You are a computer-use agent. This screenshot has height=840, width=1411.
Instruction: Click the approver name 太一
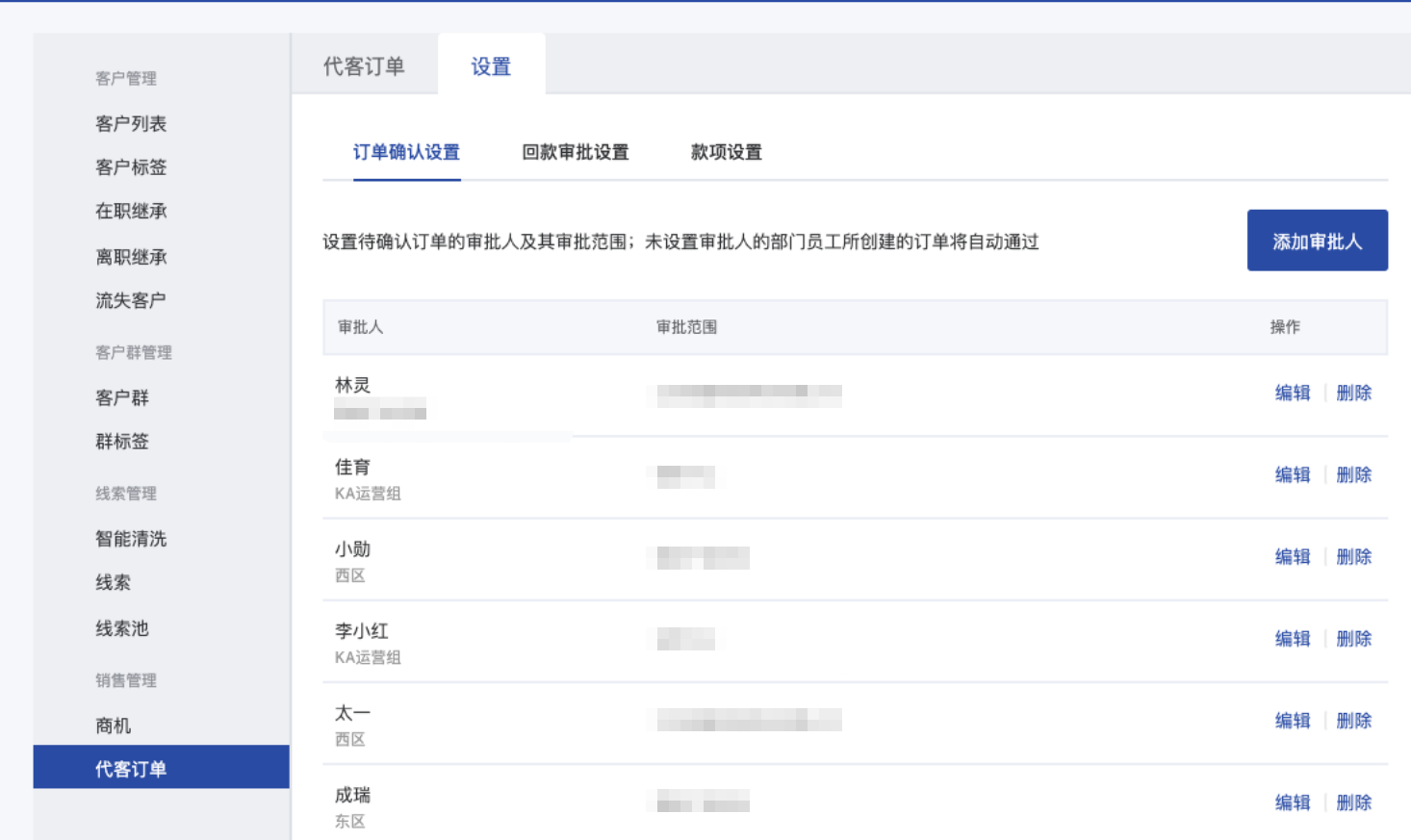click(352, 712)
